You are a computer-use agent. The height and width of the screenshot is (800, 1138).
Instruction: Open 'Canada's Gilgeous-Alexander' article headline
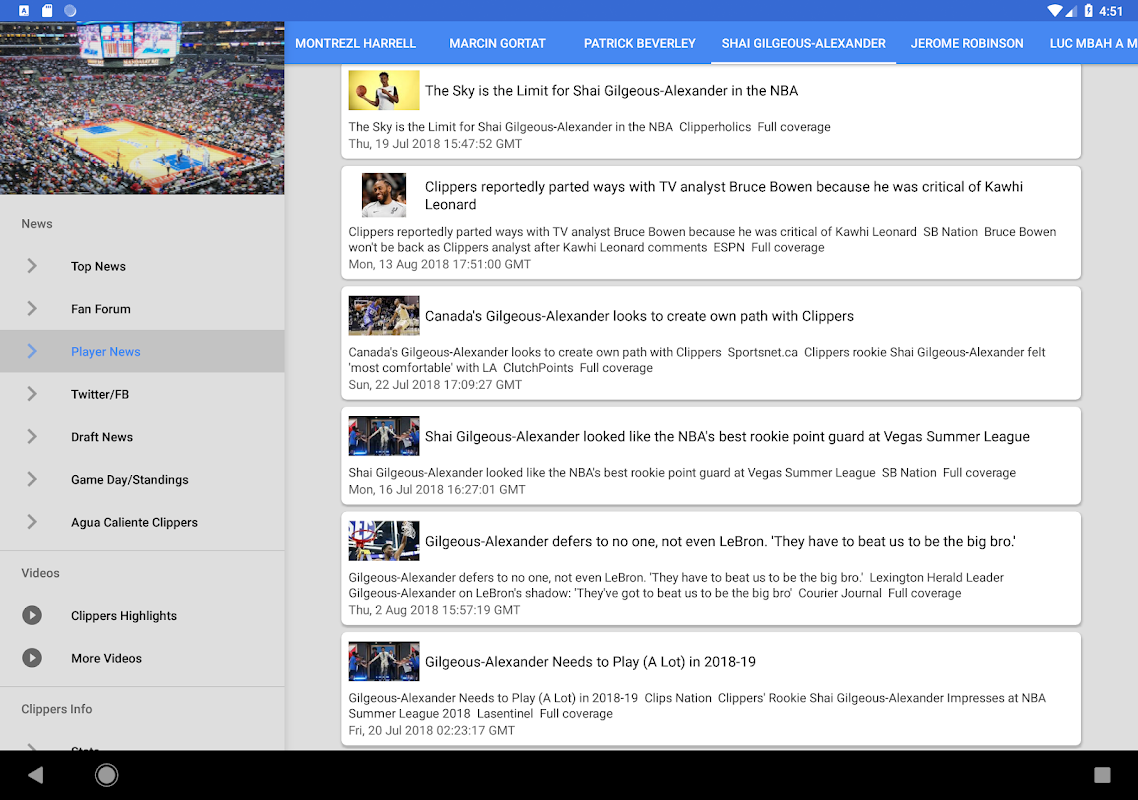[x=639, y=316]
